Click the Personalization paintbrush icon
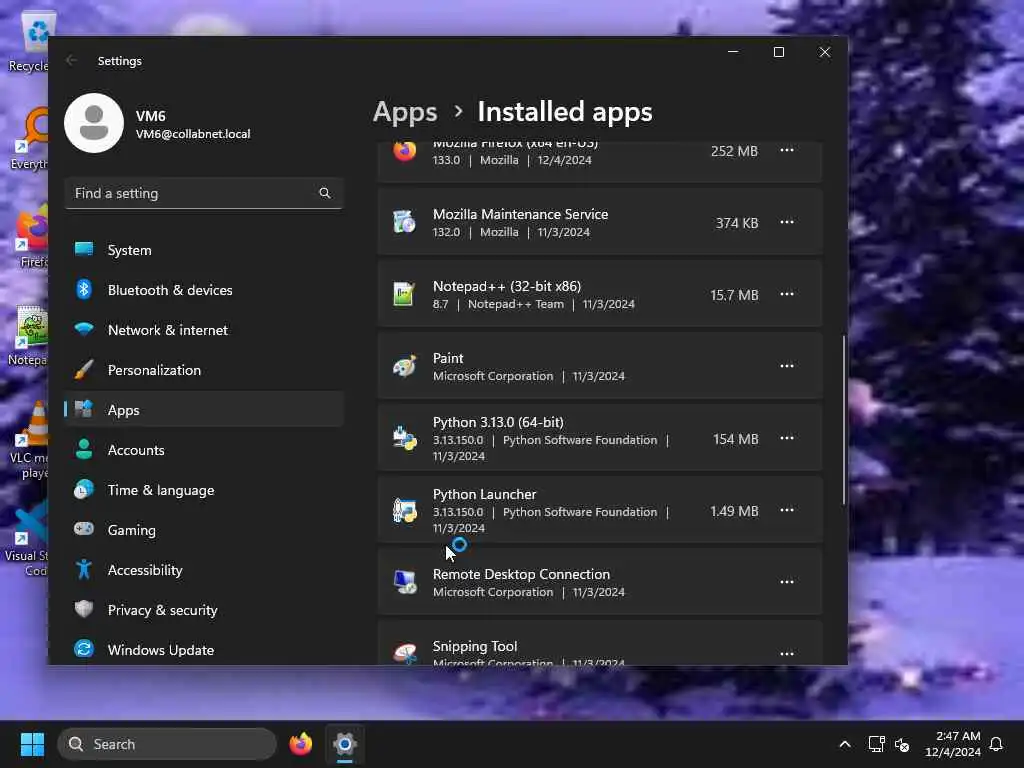1024x768 pixels. click(84, 369)
